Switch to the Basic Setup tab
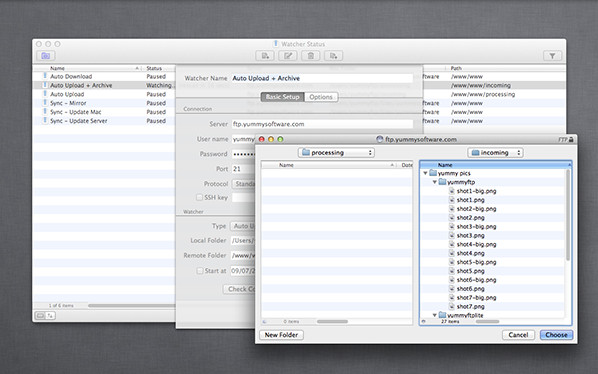 (x=283, y=97)
